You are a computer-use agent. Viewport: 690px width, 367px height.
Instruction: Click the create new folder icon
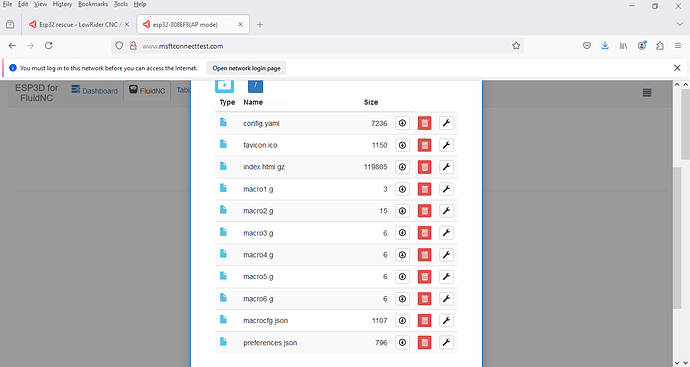224,85
